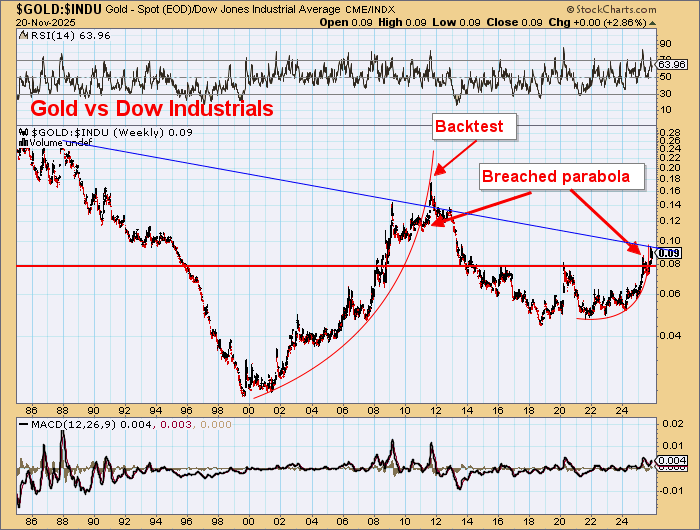Click year 92 on the main price chart axis

(x=125, y=410)
